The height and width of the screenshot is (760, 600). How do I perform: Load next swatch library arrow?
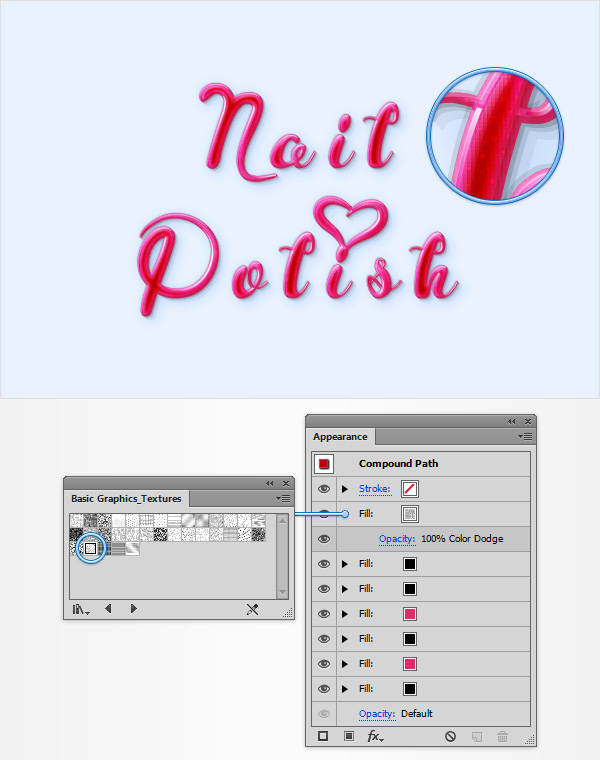134,608
